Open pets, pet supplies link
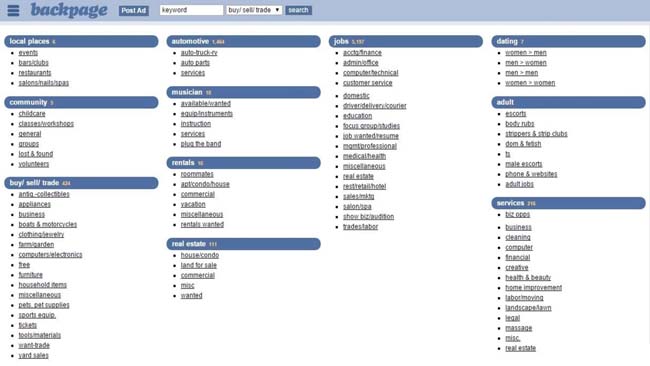Image resolution: width=650 pixels, height=366 pixels. click(44, 305)
